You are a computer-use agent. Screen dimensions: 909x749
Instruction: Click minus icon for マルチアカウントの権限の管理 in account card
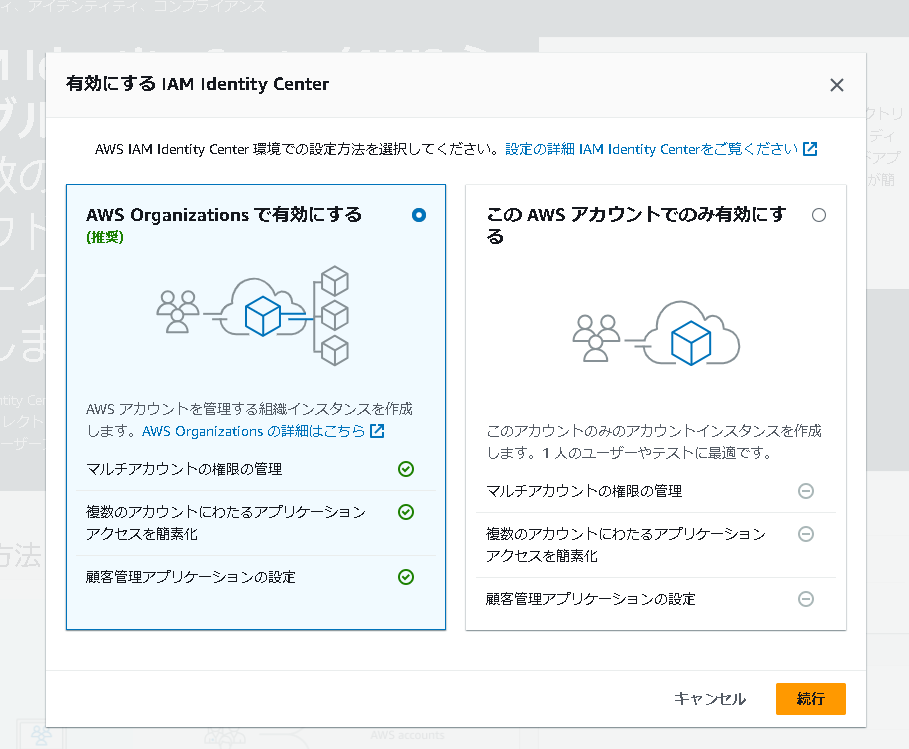point(806,491)
